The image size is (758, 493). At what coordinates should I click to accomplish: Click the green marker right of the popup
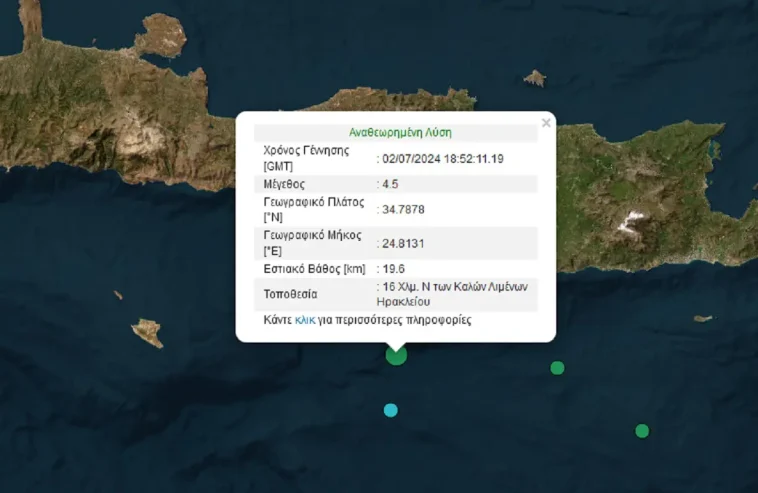(557, 368)
